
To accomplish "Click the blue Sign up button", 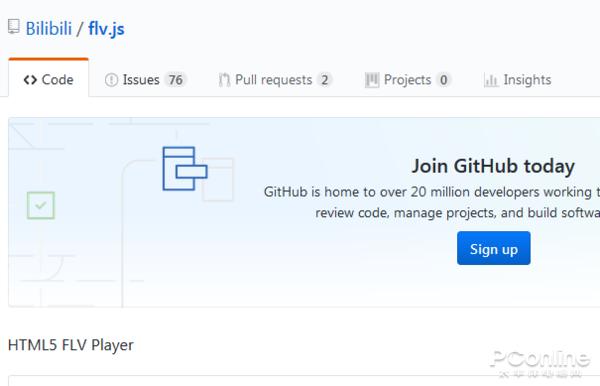I will click(494, 248).
